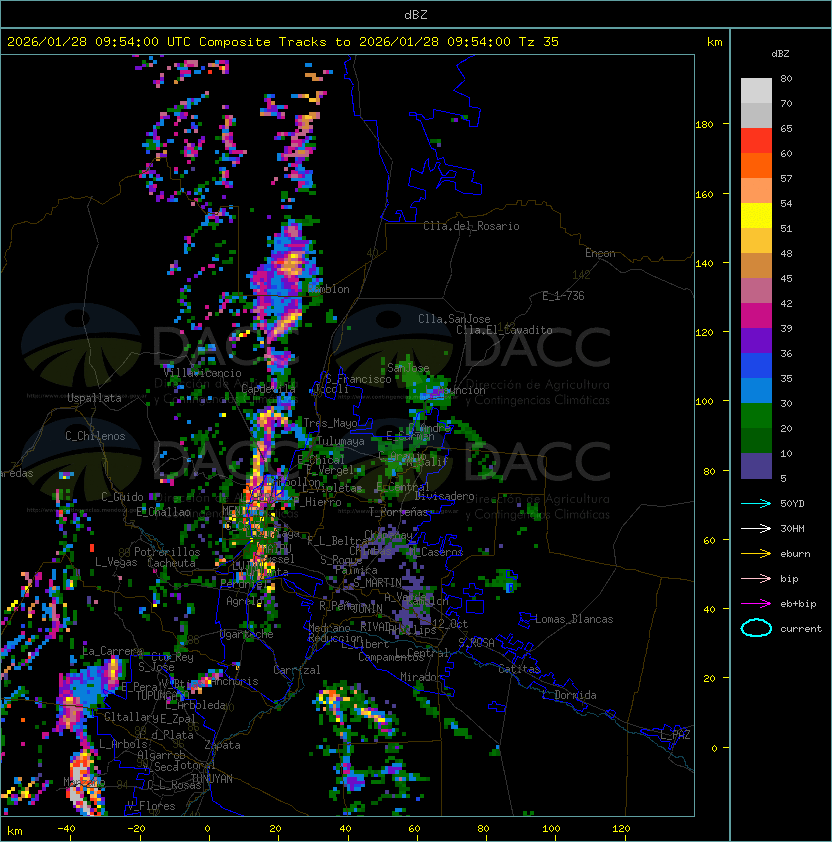
Task: Click the Catitas label on the map
Action: pyautogui.click(x=519, y=669)
